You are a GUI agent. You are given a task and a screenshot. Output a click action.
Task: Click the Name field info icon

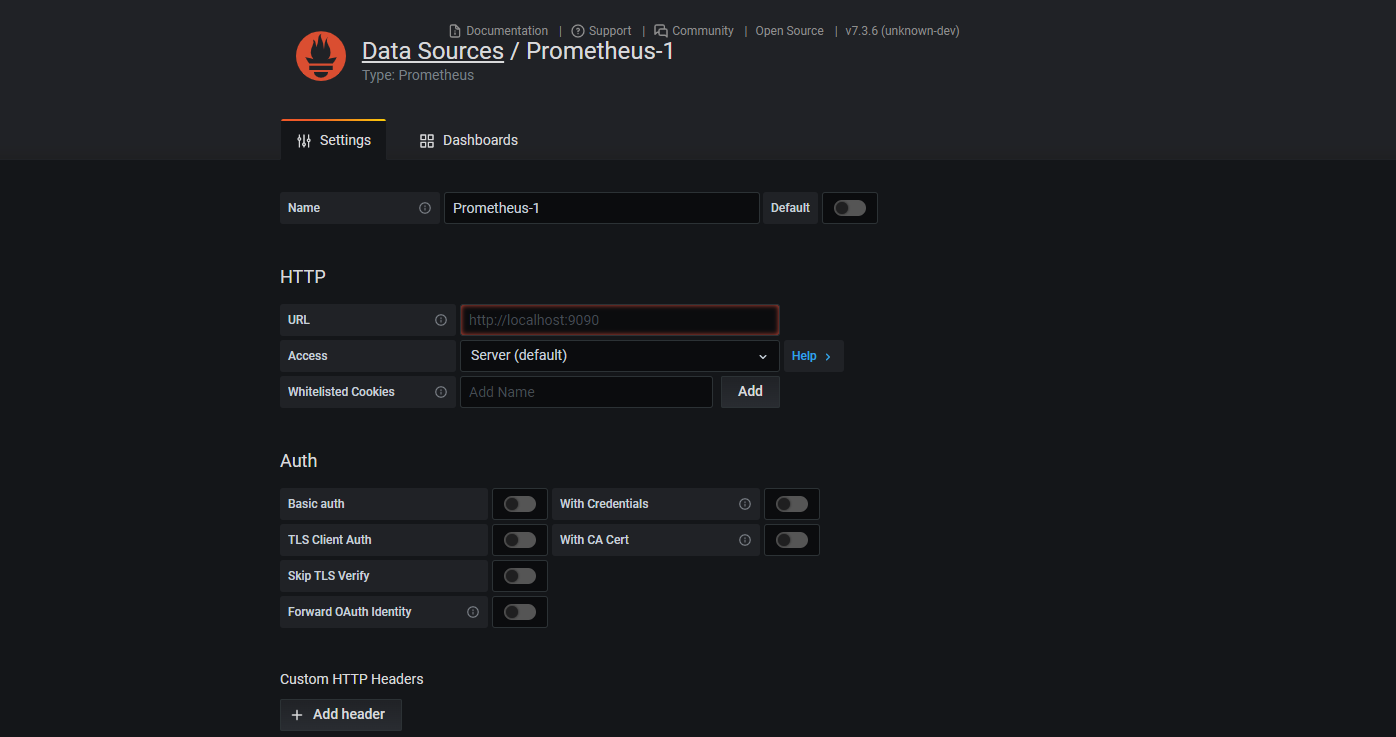point(425,208)
